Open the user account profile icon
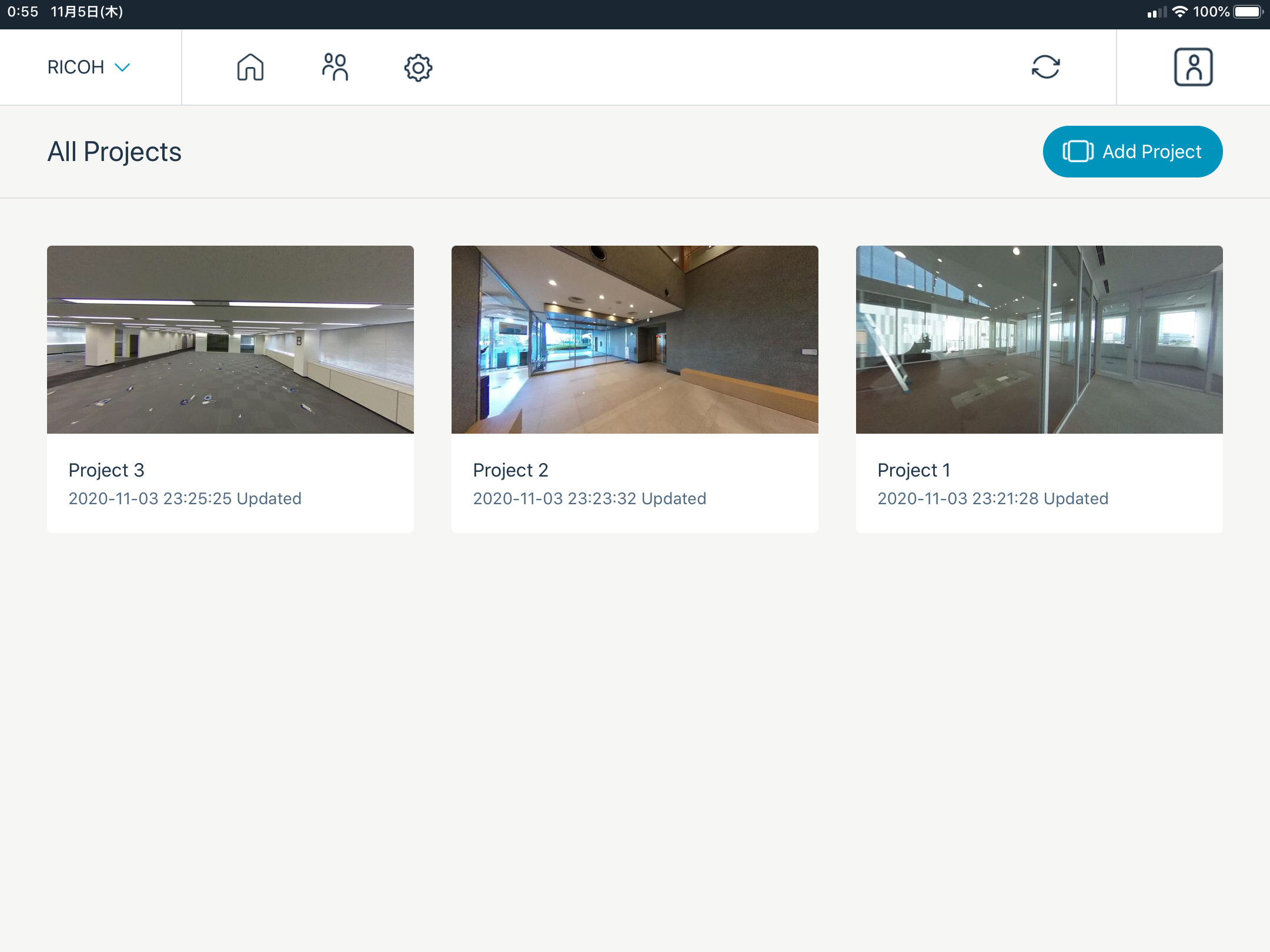1270x952 pixels. (x=1193, y=67)
